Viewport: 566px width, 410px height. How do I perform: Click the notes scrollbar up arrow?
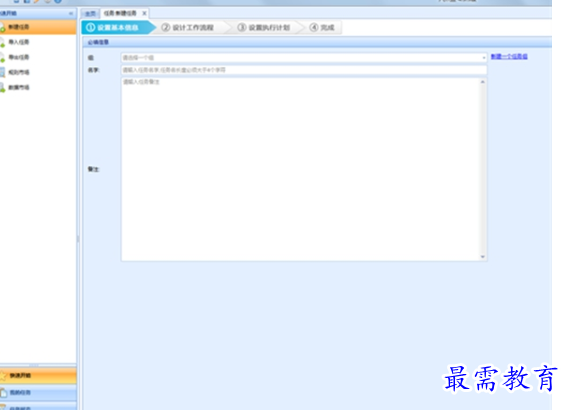(483, 82)
